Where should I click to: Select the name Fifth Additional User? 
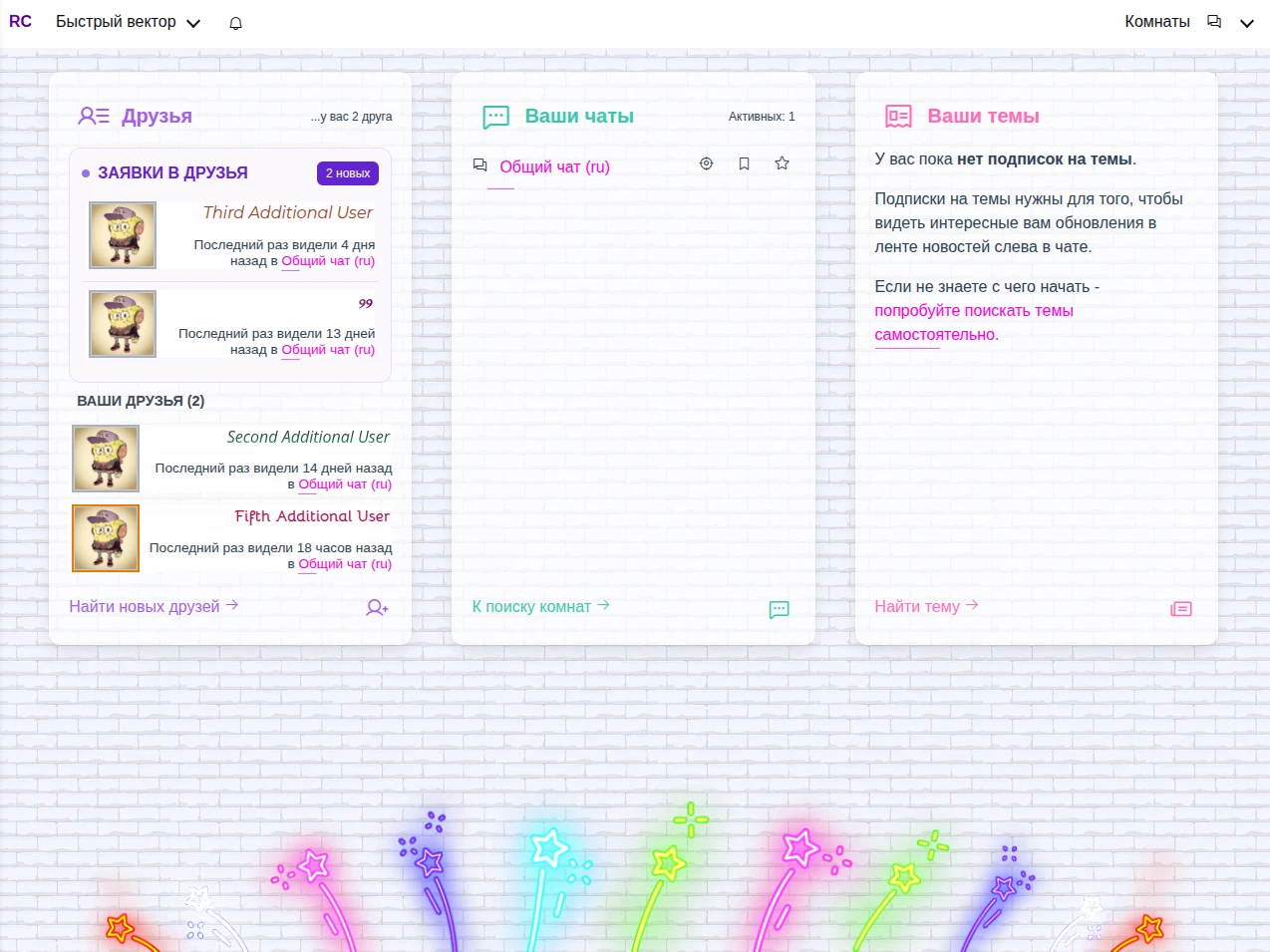(312, 516)
